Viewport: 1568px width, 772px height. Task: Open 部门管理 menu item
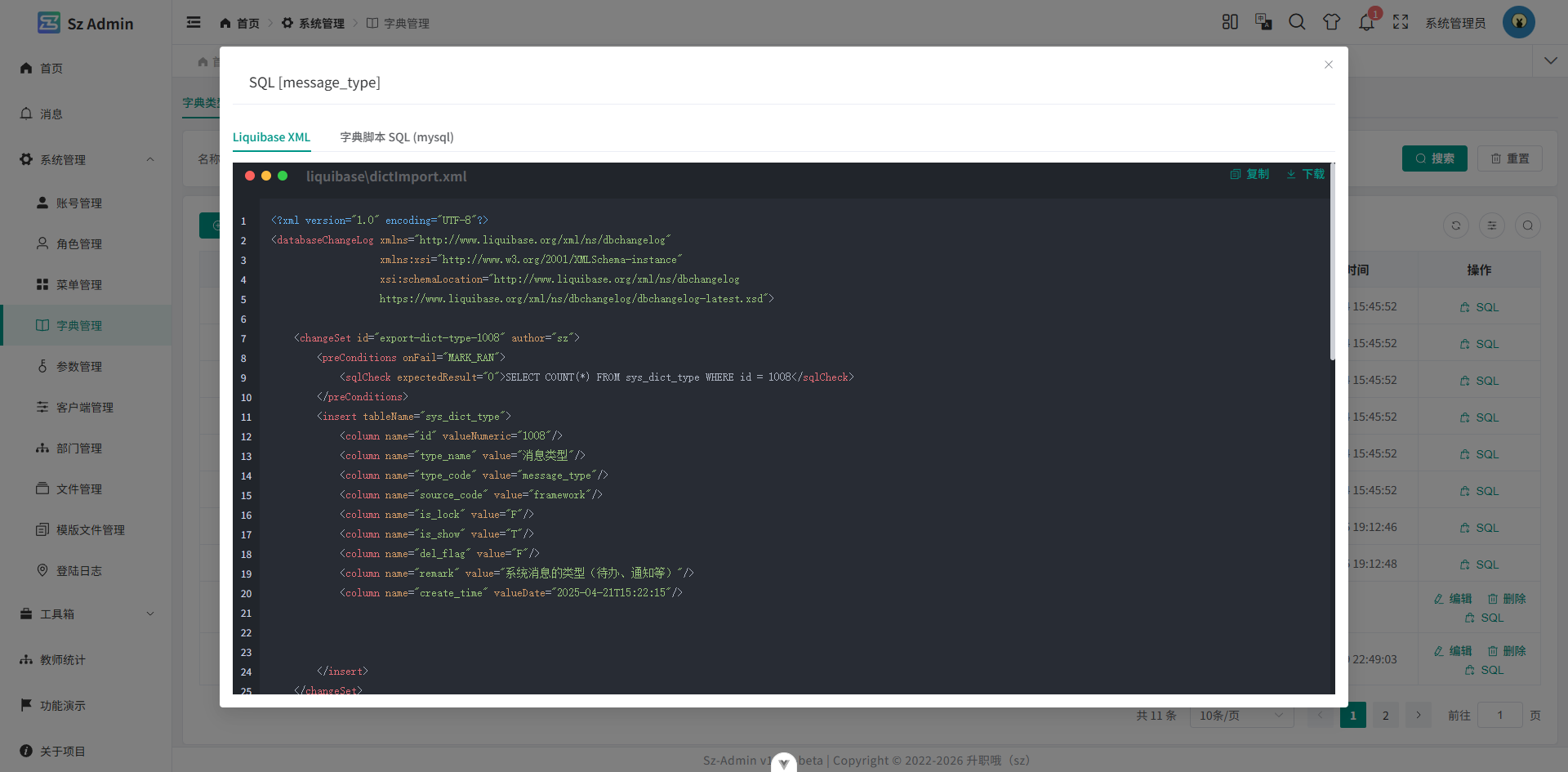point(86,448)
